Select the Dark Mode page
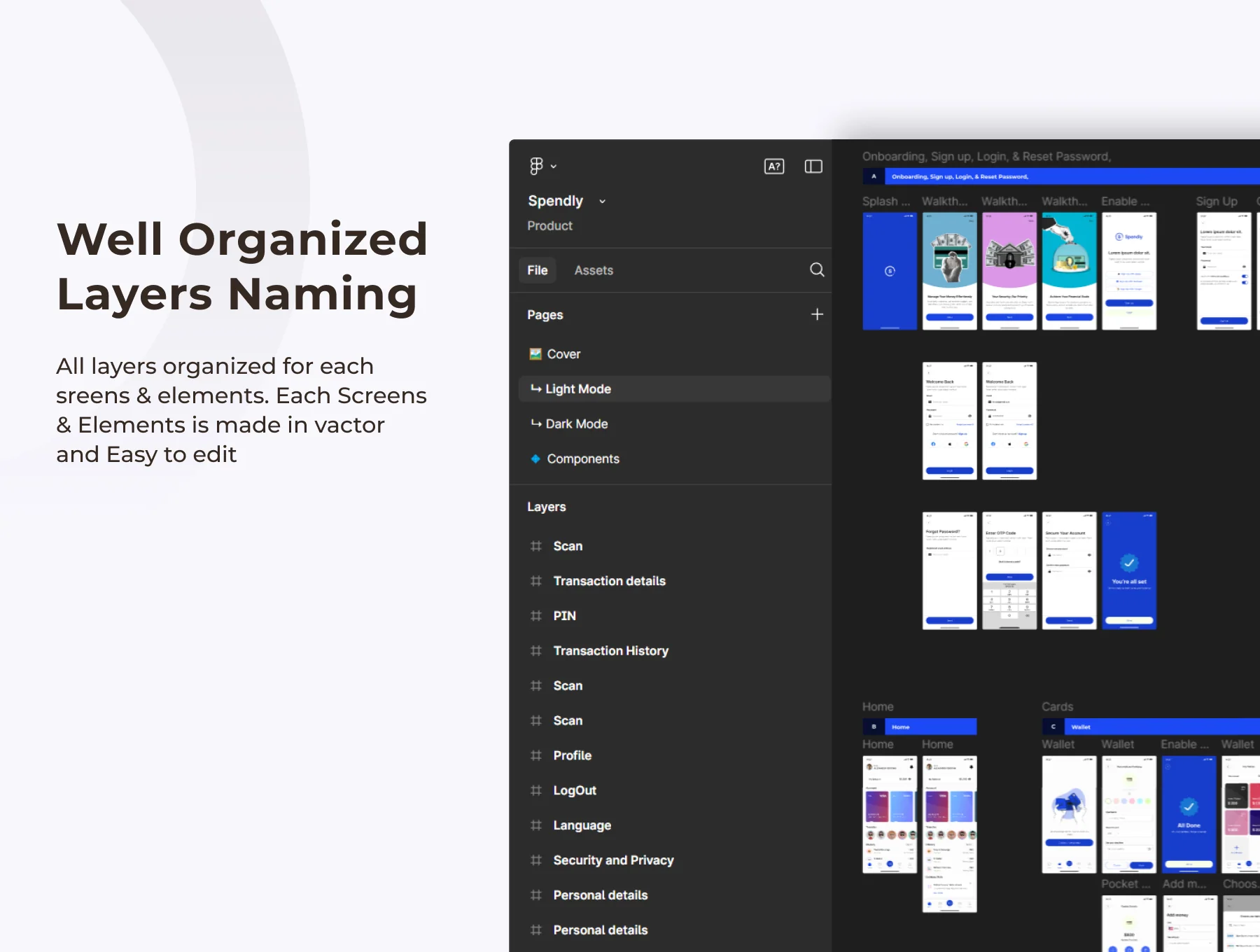This screenshot has height=952, width=1260. click(674, 423)
